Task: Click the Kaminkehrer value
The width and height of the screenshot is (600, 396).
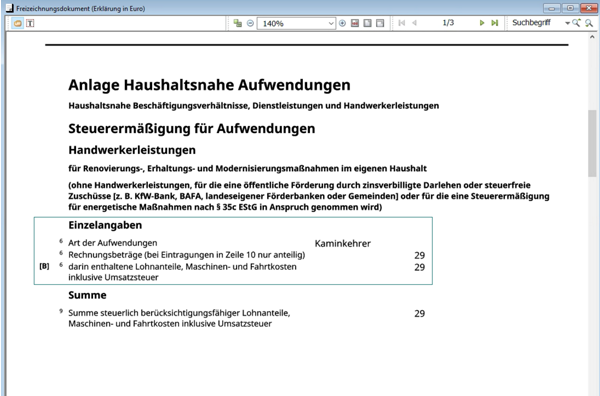Action: (x=342, y=243)
